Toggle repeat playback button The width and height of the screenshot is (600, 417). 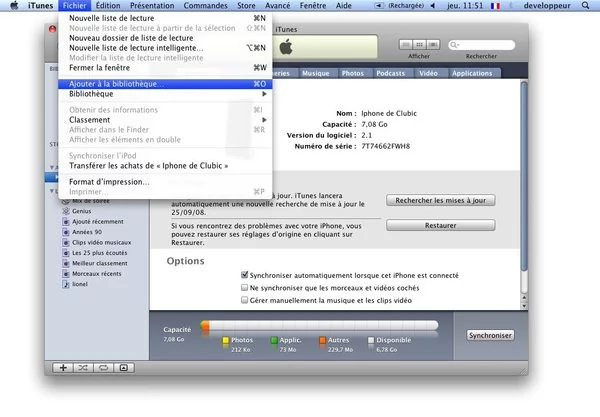(x=103, y=368)
